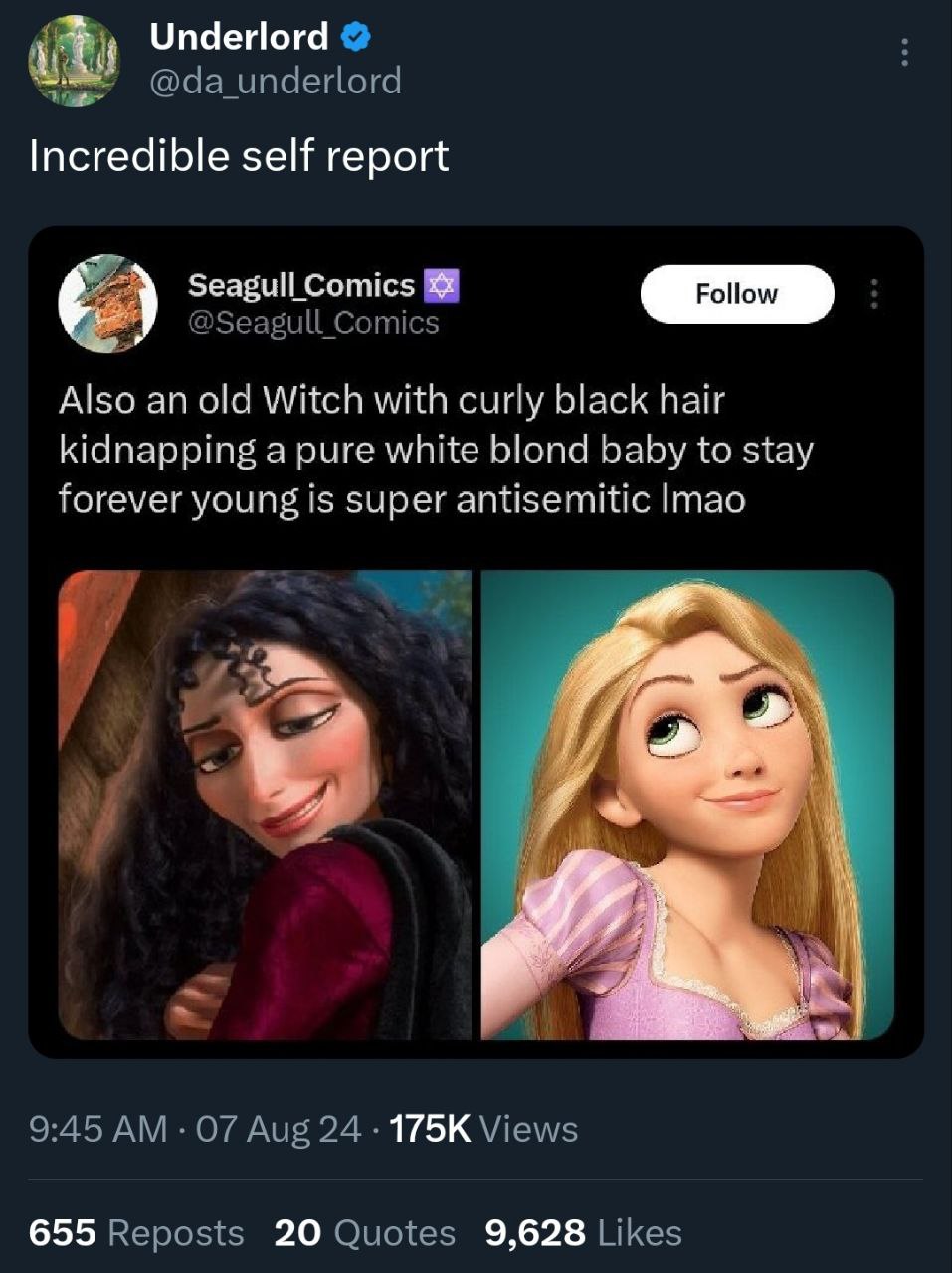Follow the Seagull_Comics account
The height and width of the screenshot is (1273, 952).
[x=736, y=294]
